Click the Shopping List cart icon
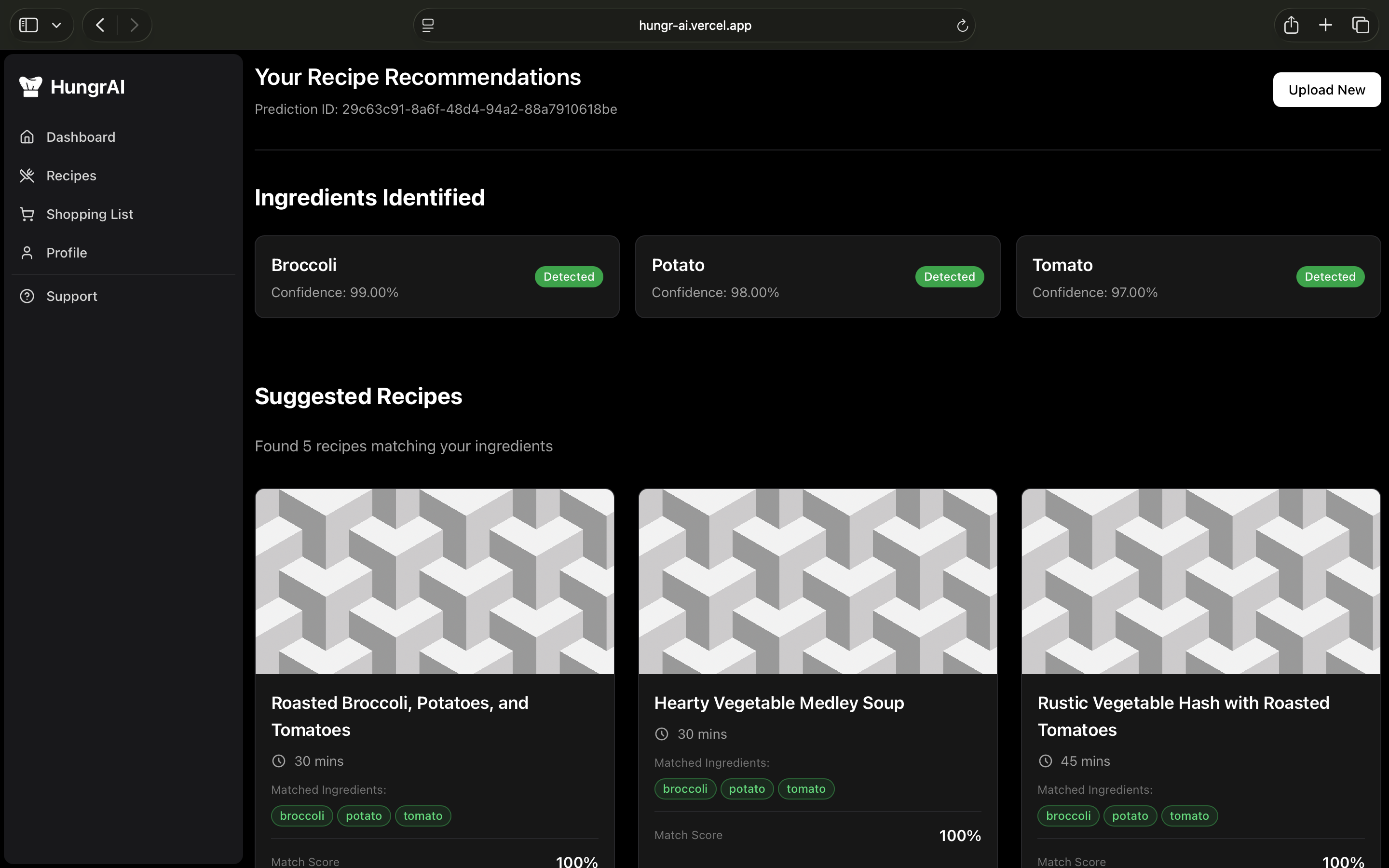1389x868 pixels. (x=27, y=214)
